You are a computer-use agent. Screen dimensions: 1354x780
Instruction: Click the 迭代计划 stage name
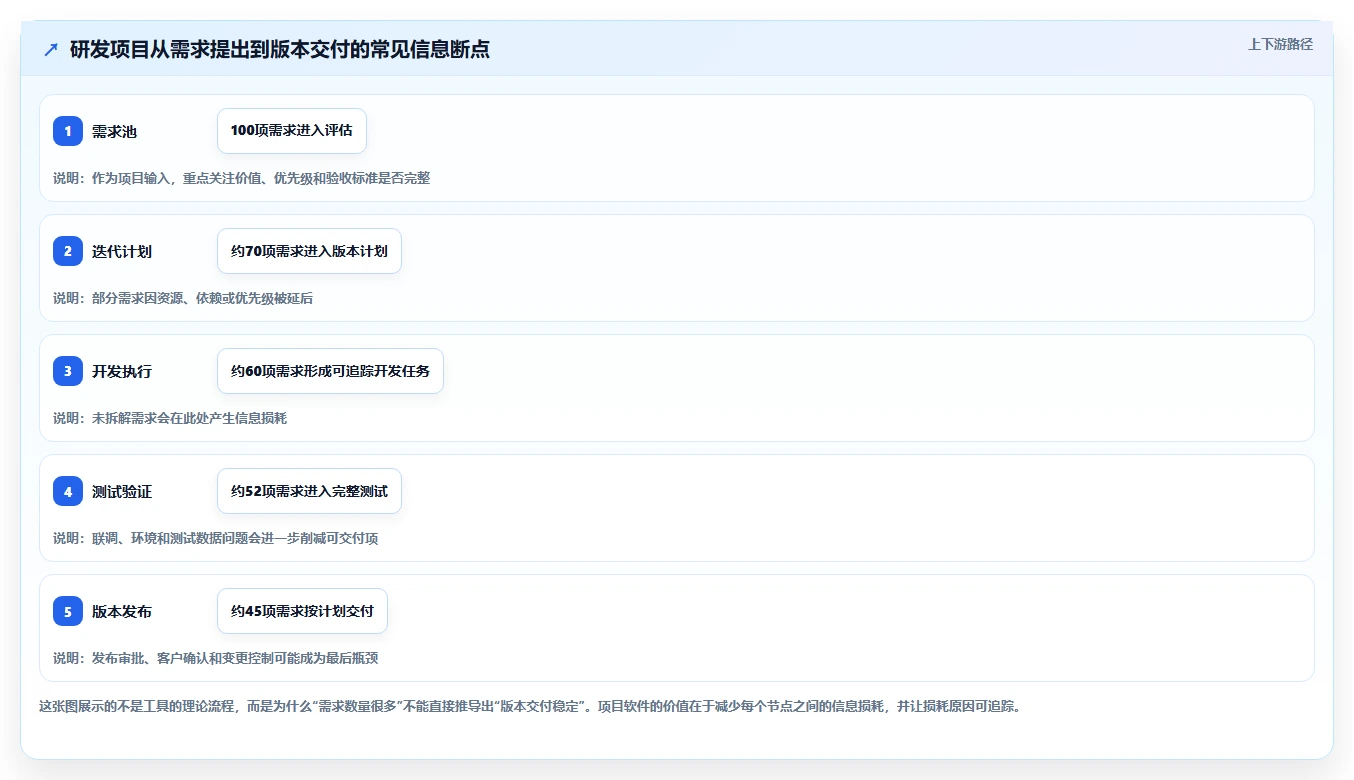pyautogui.click(x=122, y=251)
